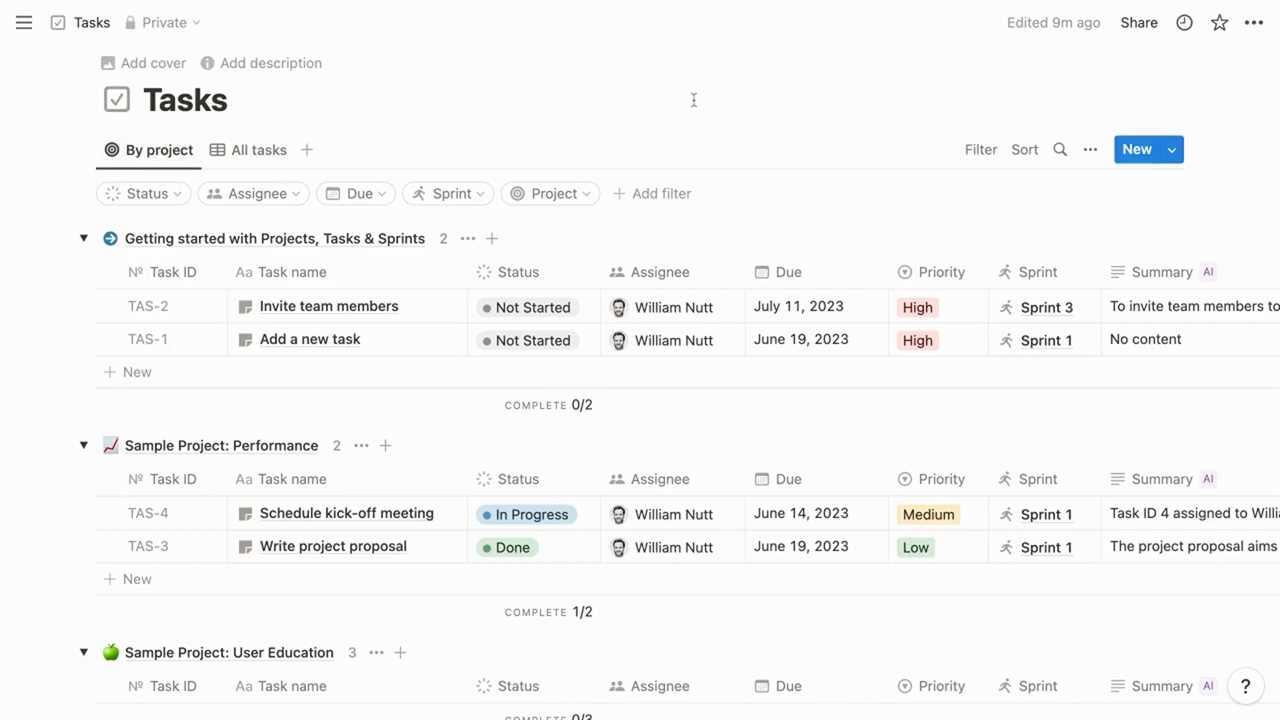
Task: Star the Tasks page as favorite
Action: [x=1219, y=22]
